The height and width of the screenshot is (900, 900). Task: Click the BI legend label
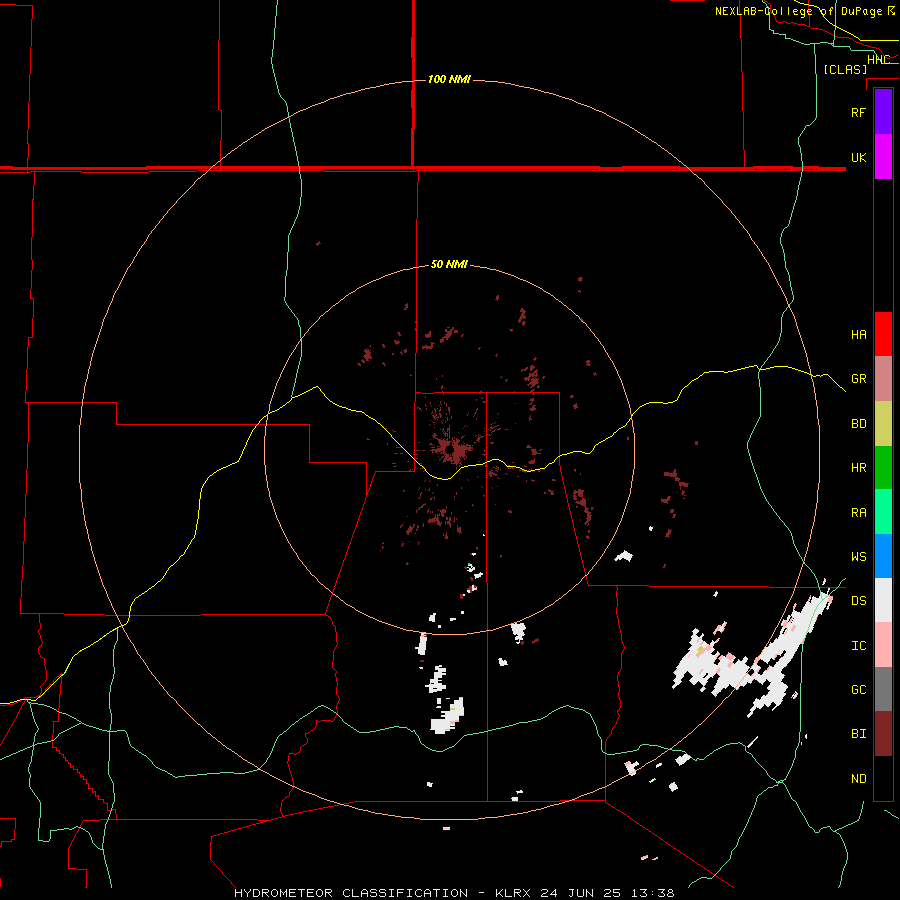(x=858, y=734)
